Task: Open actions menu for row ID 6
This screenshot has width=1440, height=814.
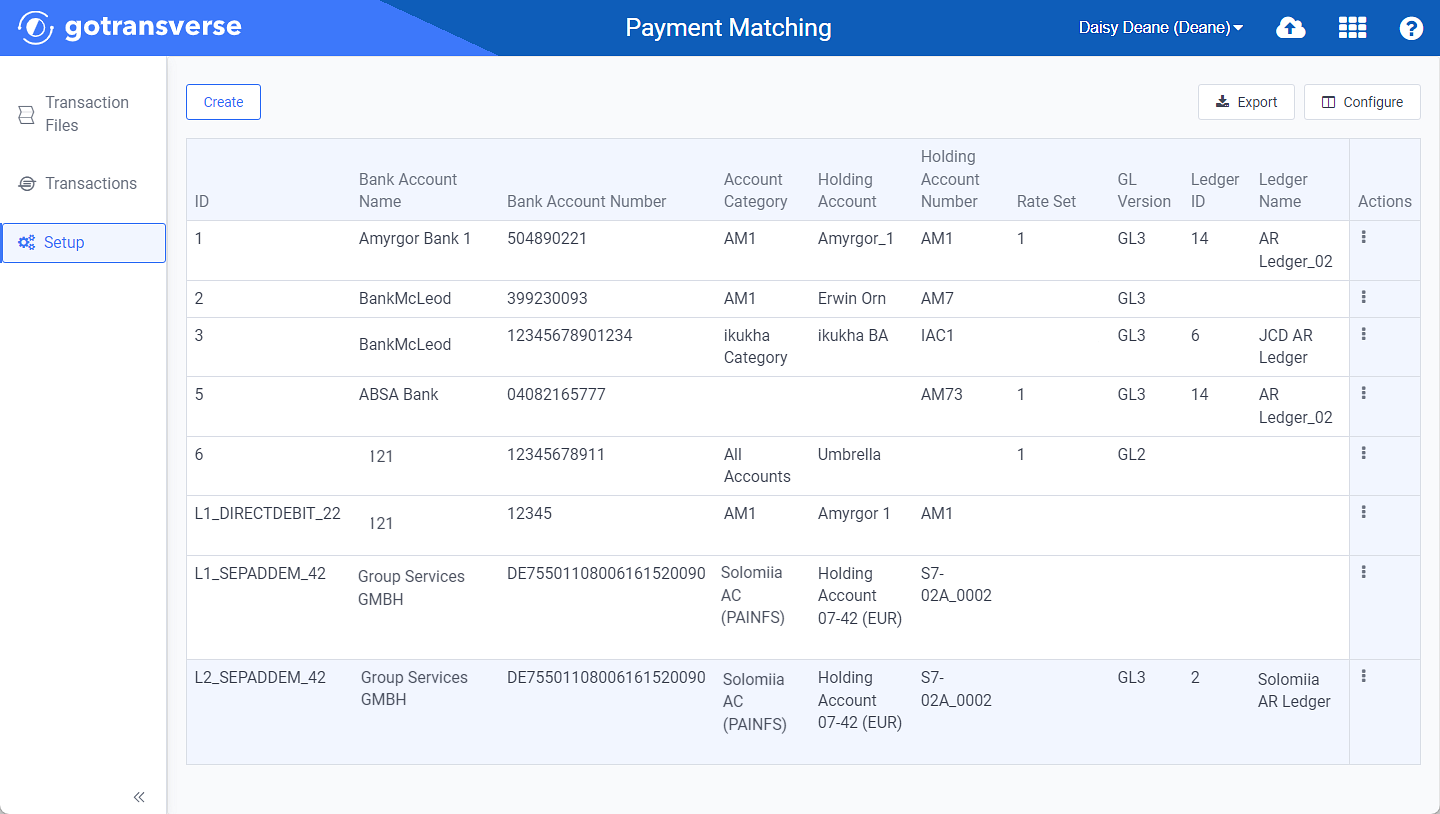Action: 1364,453
